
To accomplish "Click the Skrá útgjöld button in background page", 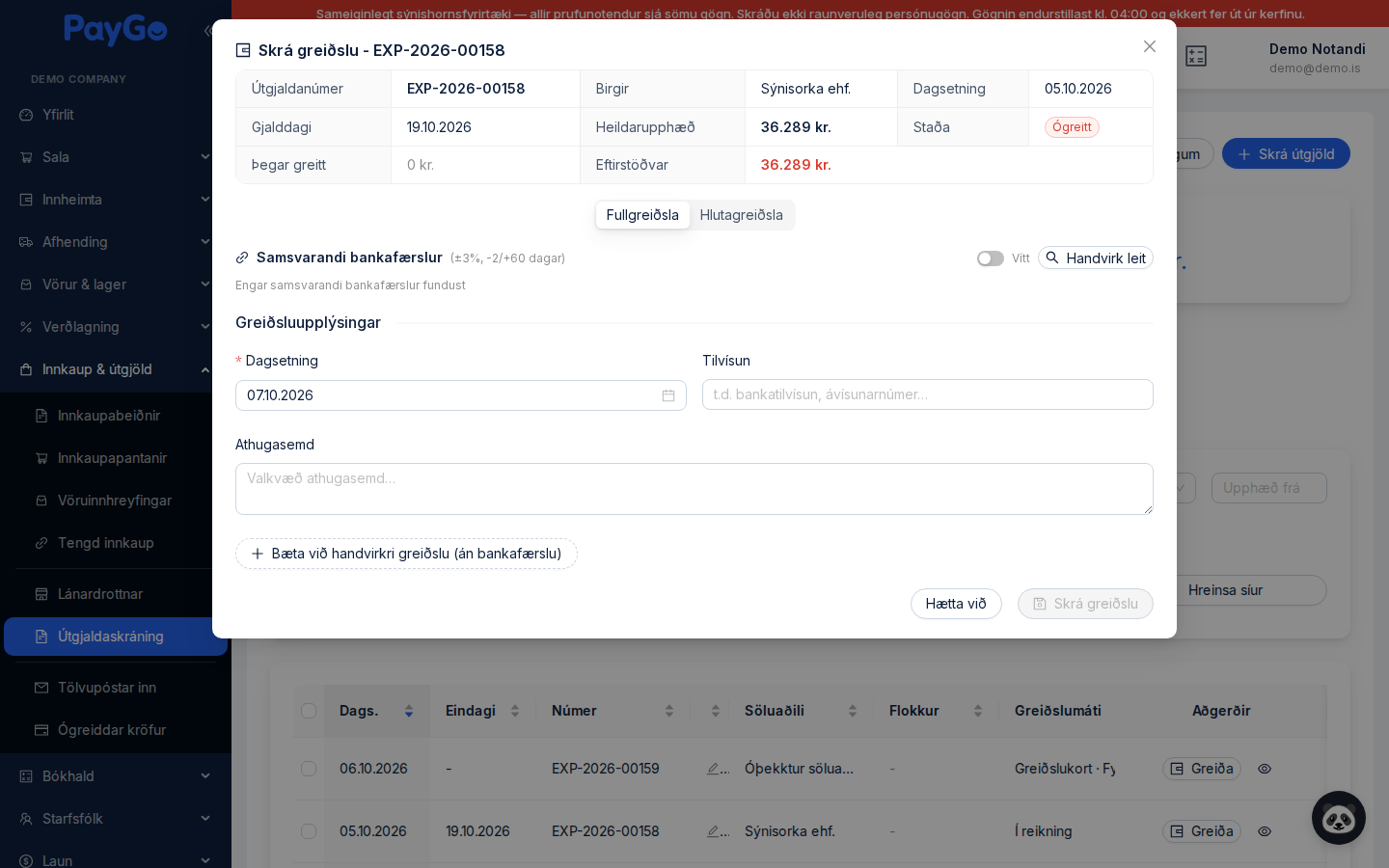I will (x=1286, y=154).
